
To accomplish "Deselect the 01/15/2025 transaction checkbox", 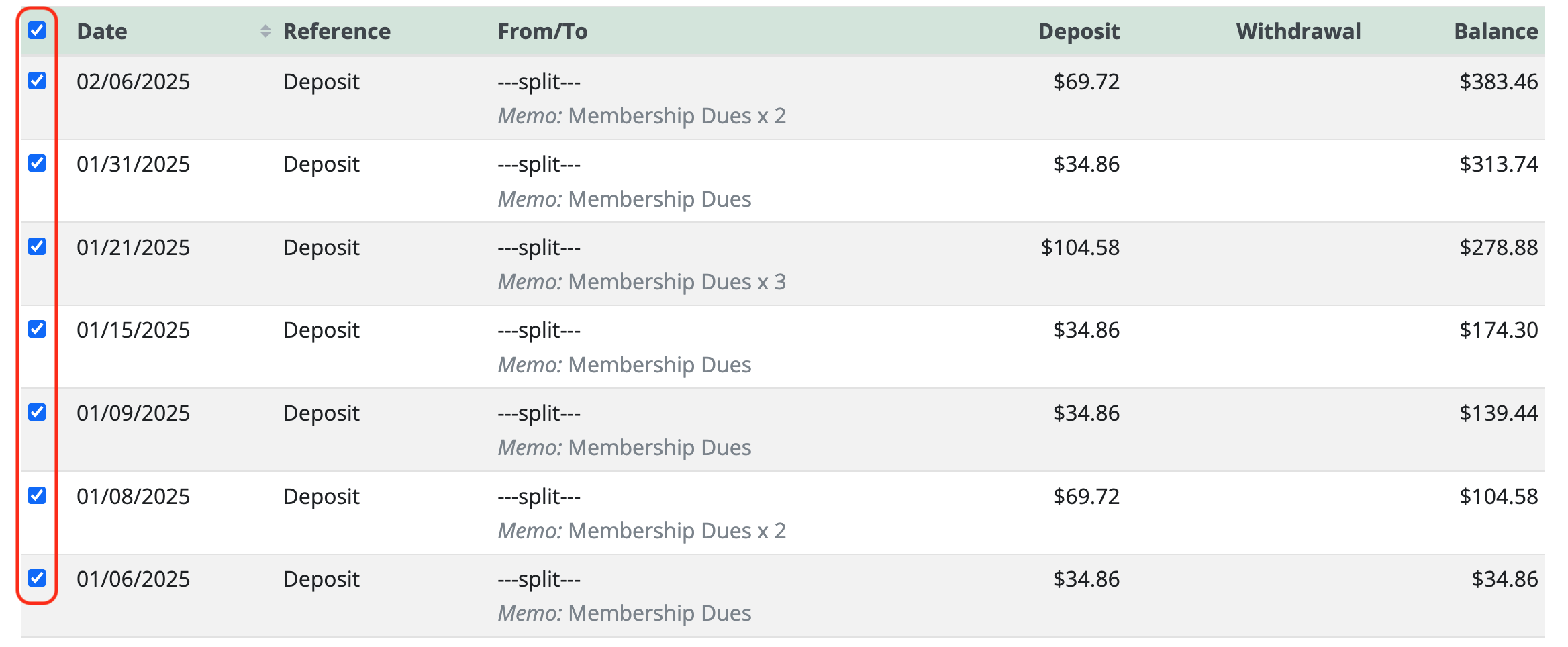I will coord(37,329).
